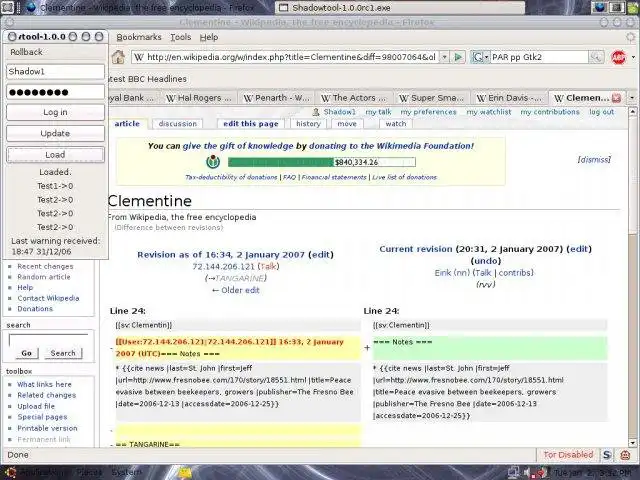The width and height of the screenshot is (640, 480).
Task: Open the URL history dropdown arrow
Action: pyautogui.click(x=444, y=57)
